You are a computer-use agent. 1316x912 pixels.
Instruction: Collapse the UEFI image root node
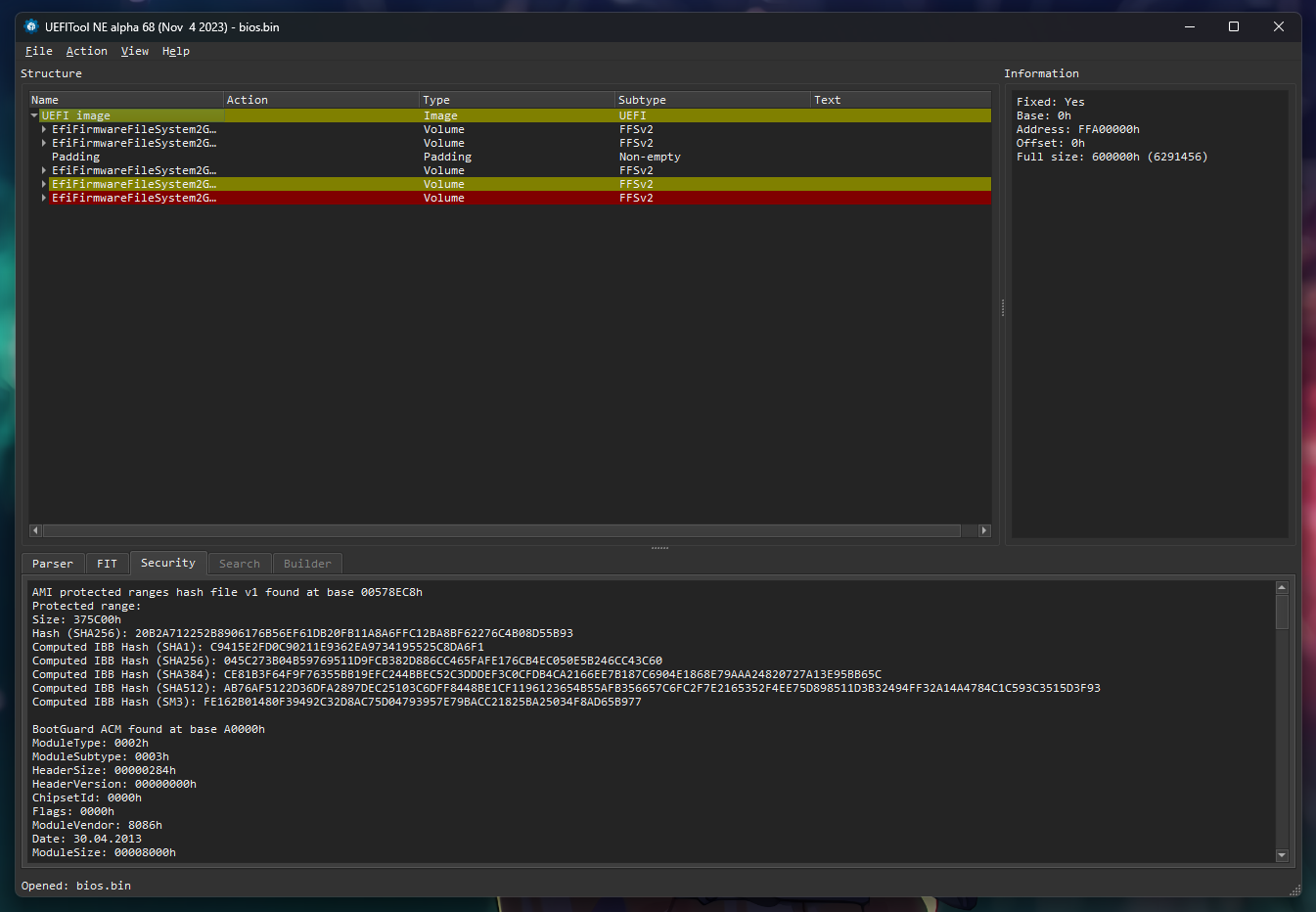tap(35, 115)
